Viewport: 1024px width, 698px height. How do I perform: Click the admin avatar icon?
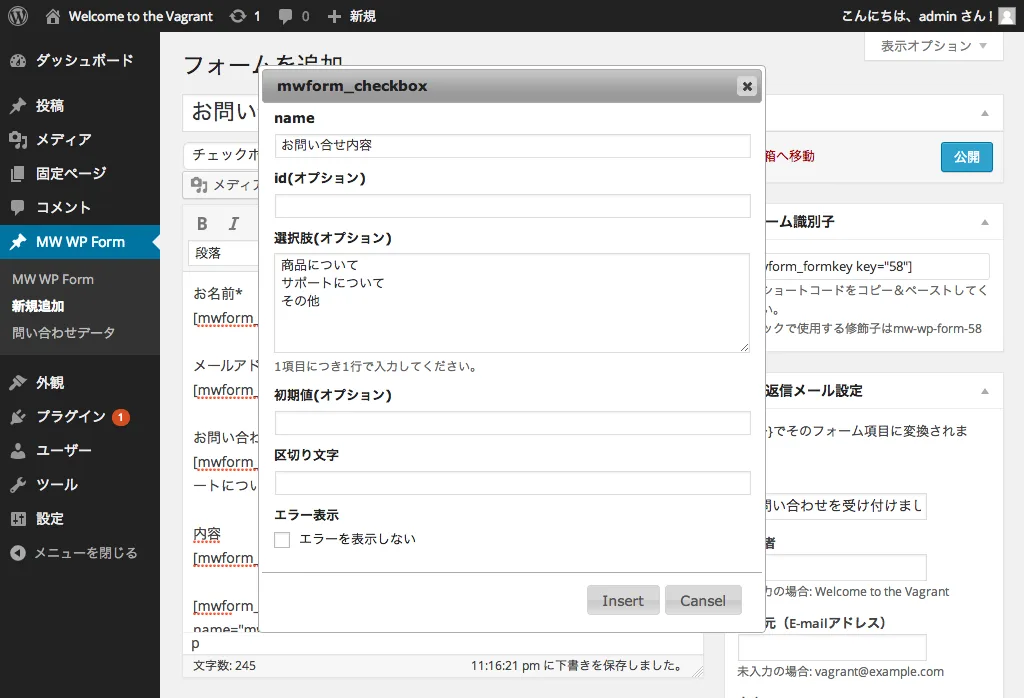pos(1007,16)
